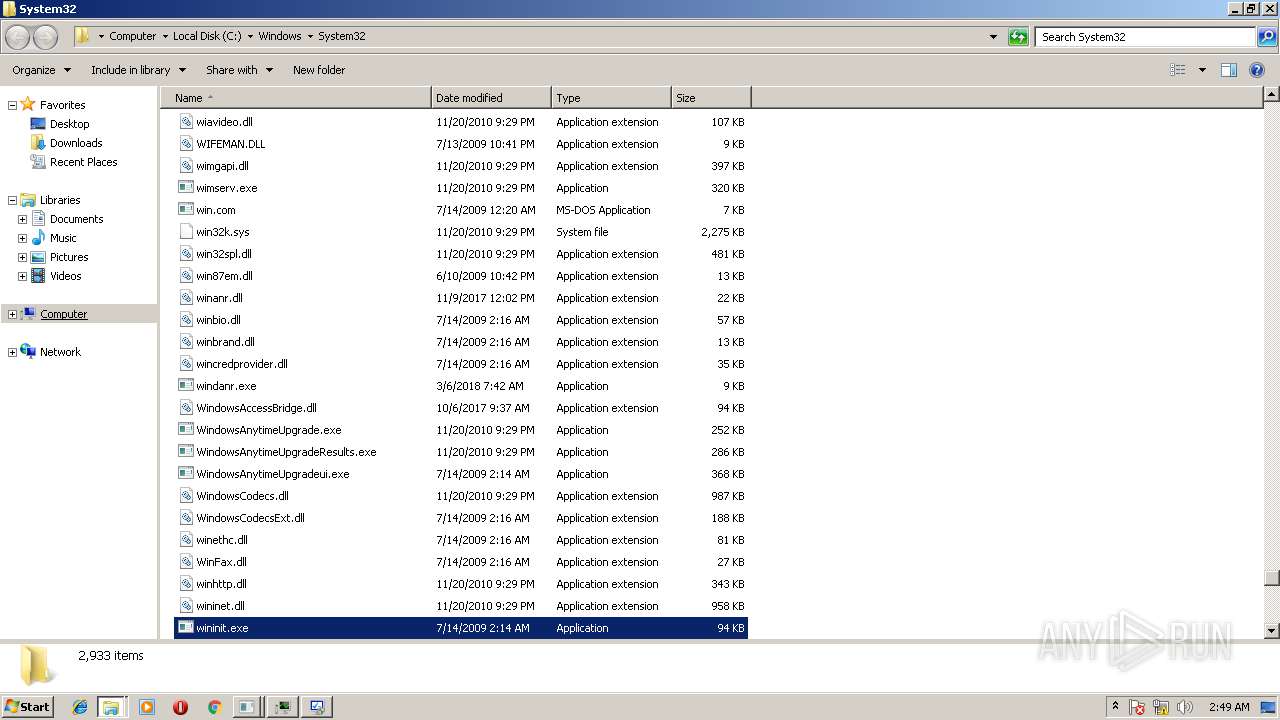The height and width of the screenshot is (720, 1280).
Task: Select the file WinFax.dll
Action: [461, 562]
